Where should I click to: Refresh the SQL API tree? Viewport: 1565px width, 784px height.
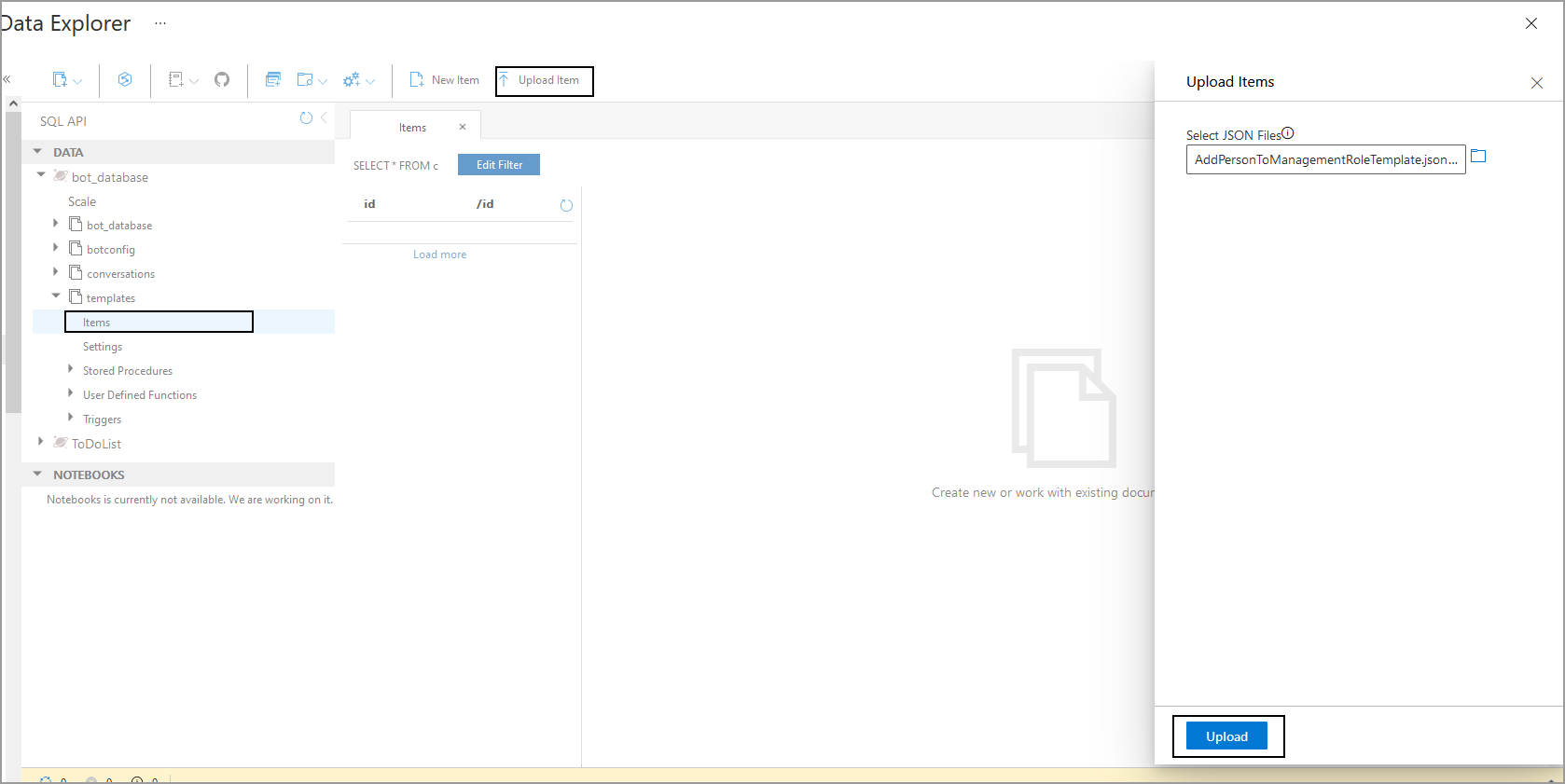point(306,118)
